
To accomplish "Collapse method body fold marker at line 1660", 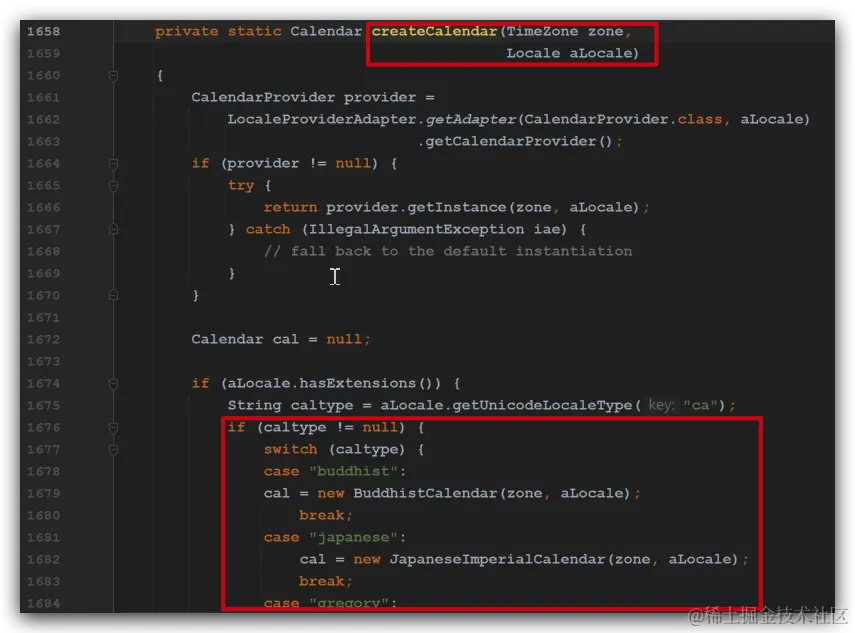I will (113, 76).
